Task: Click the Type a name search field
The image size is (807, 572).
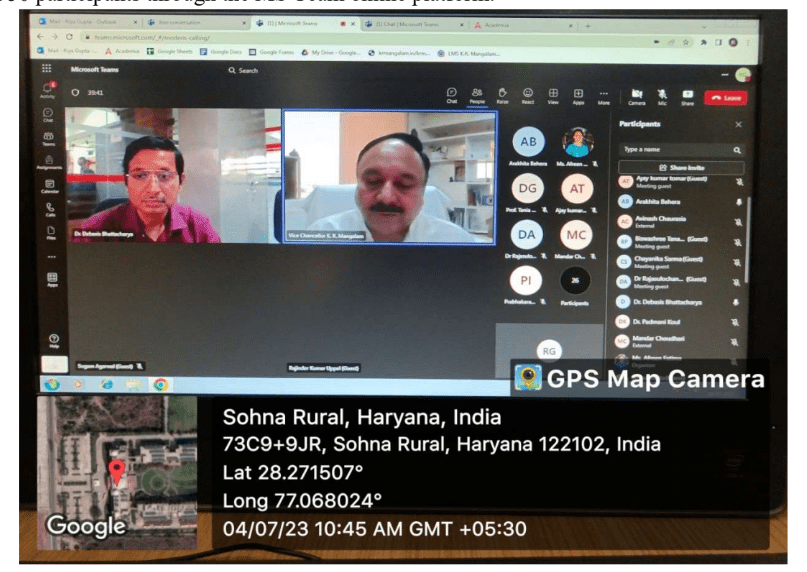Action: 678,149
